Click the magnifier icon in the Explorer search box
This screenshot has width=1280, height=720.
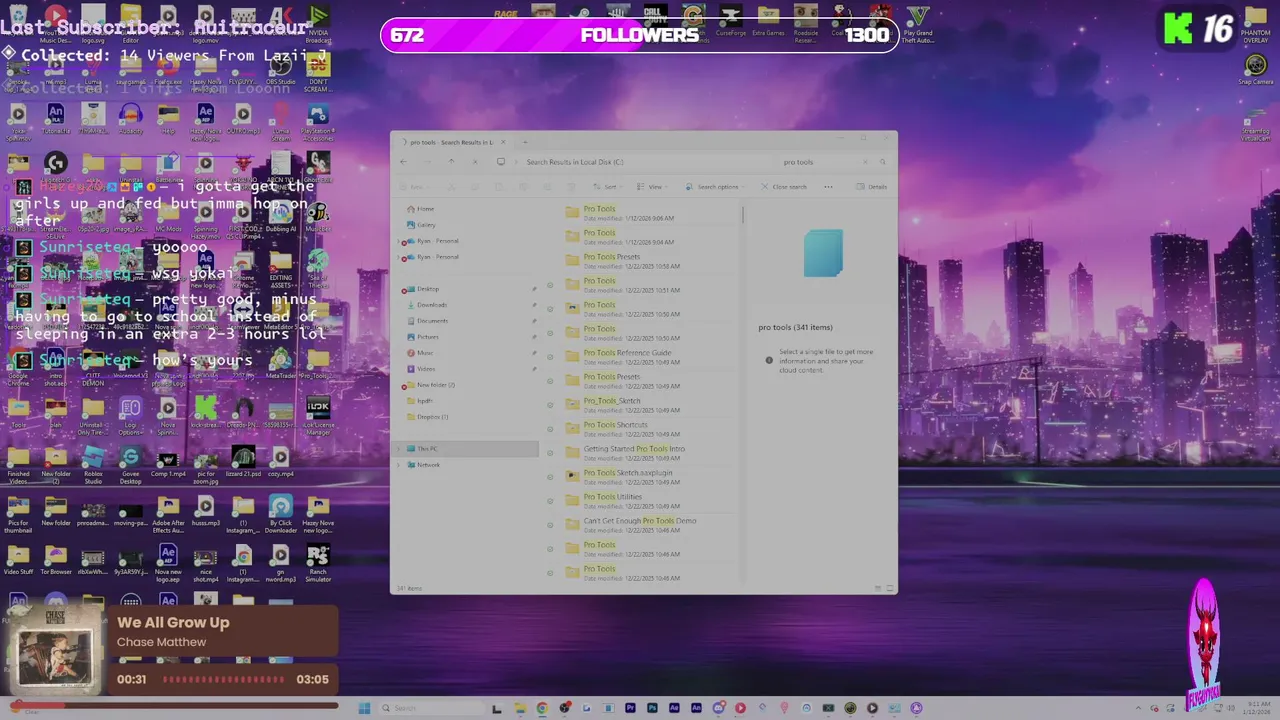coord(882,162)
